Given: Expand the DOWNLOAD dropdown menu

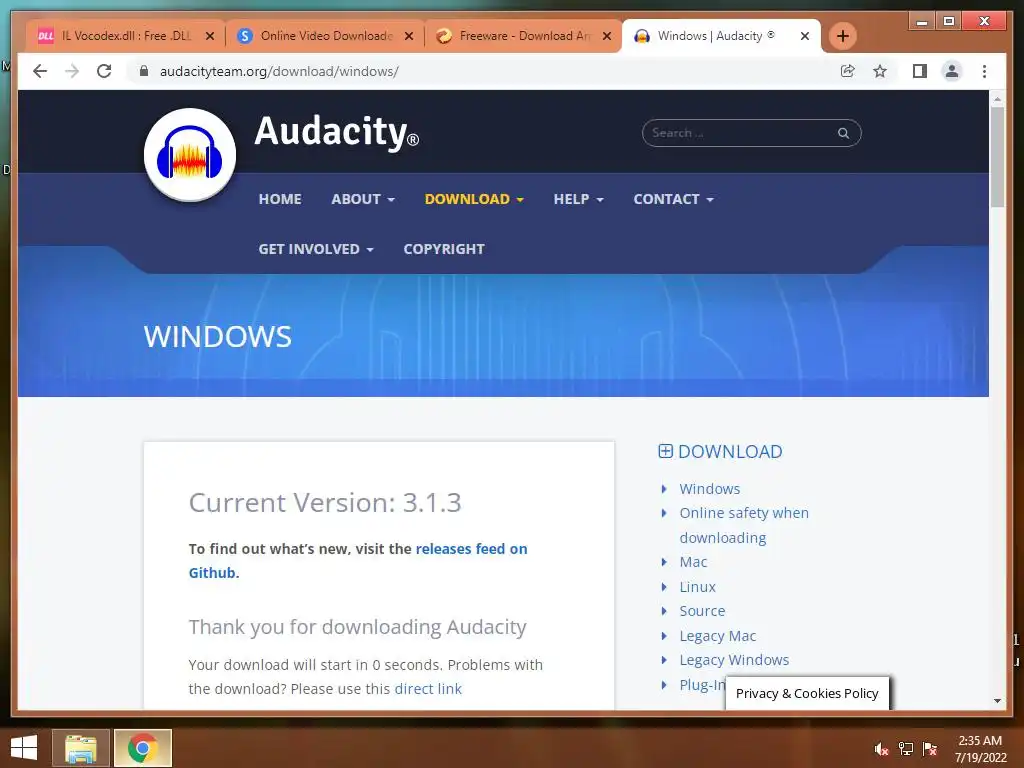Looking at the screenshot, I should click(x=474, y=199).
